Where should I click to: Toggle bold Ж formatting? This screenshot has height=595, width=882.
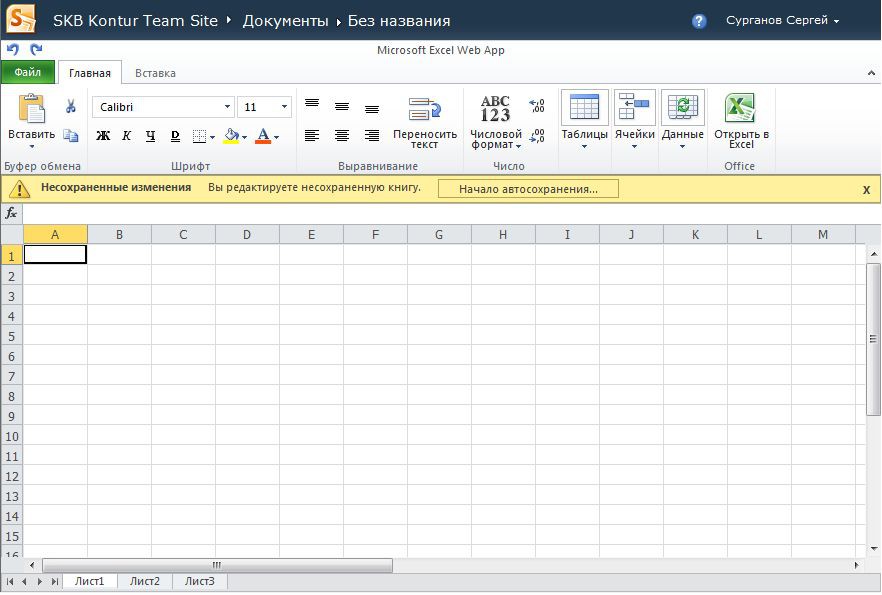pyautogui.click(x=103, y=136)
